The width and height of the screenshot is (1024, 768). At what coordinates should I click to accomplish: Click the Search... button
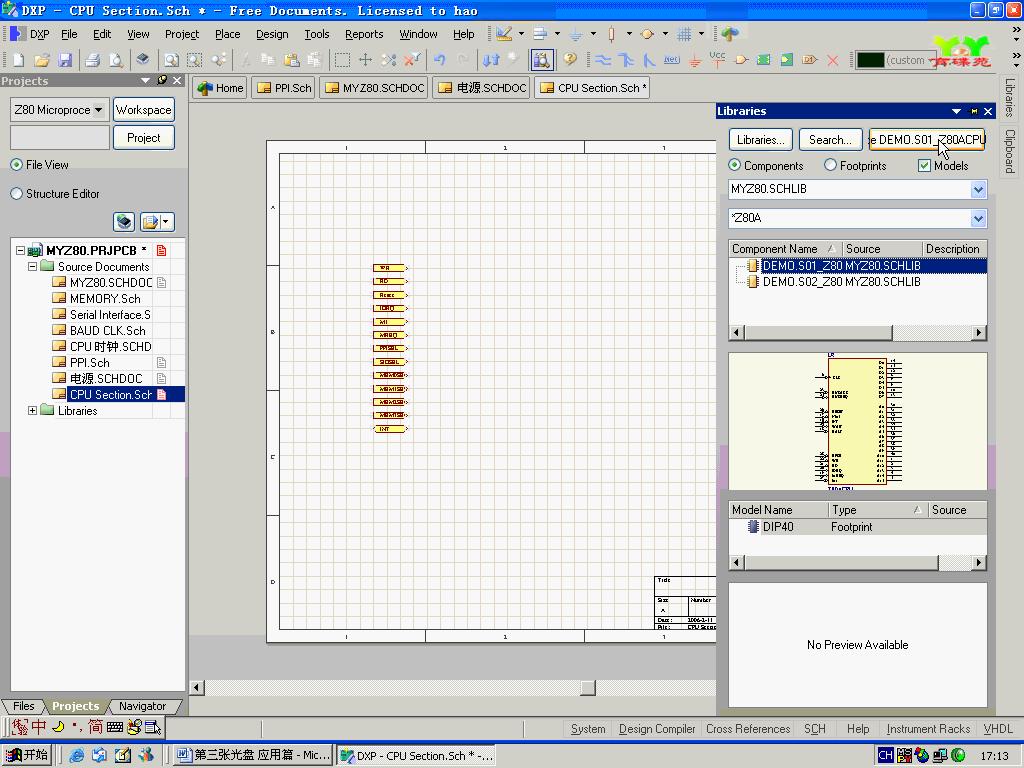829,140
